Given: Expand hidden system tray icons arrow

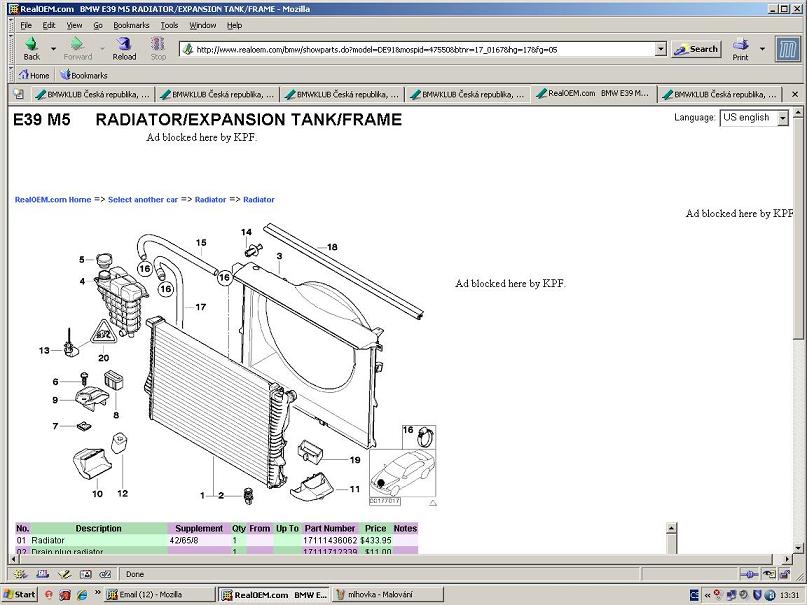Looking at the screenshot, I should 707,595.
